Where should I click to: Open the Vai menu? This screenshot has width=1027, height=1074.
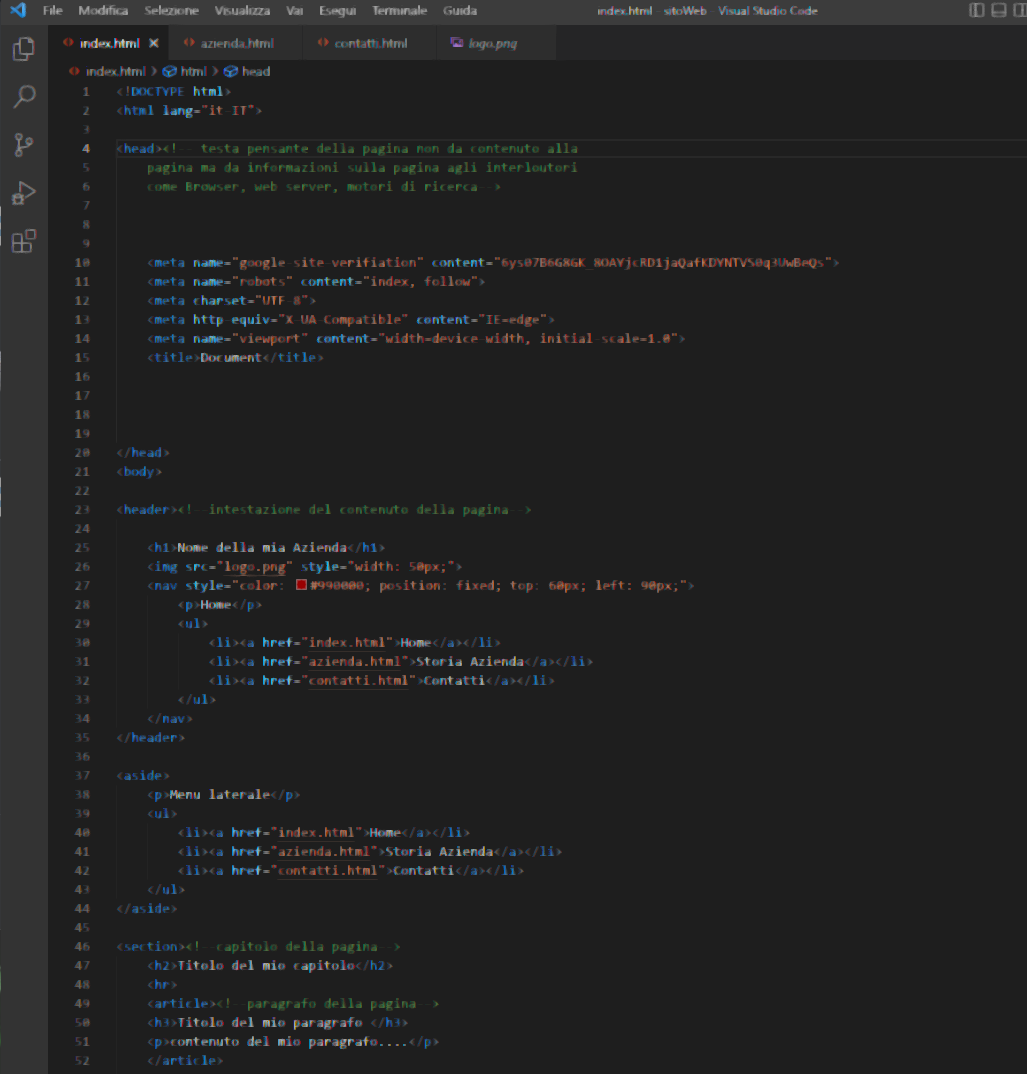(295, 10)
